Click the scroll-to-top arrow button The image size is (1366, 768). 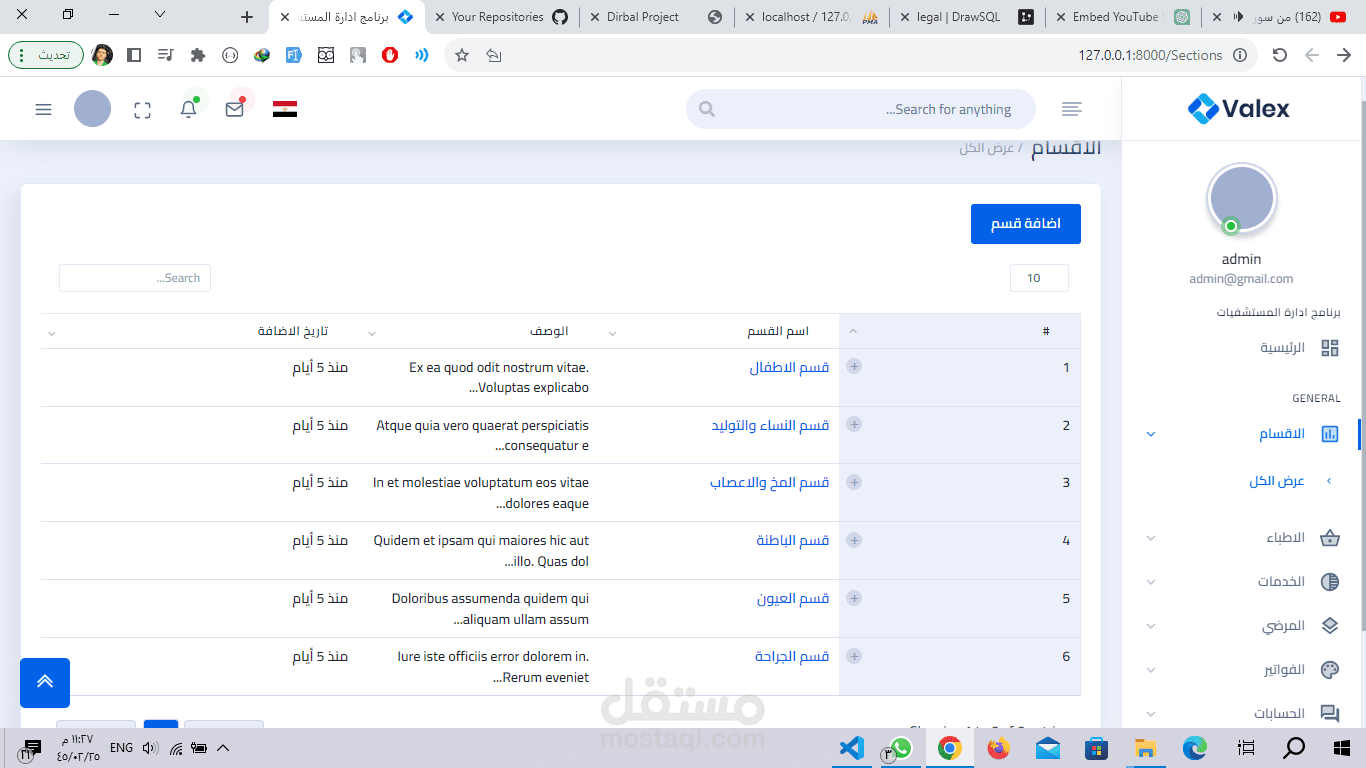pos(45,683)
